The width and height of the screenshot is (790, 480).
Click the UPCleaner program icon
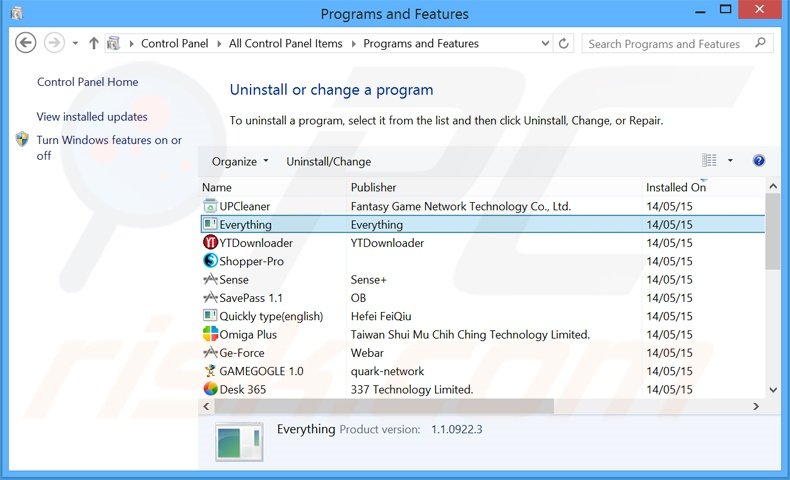tap(210, 206)
